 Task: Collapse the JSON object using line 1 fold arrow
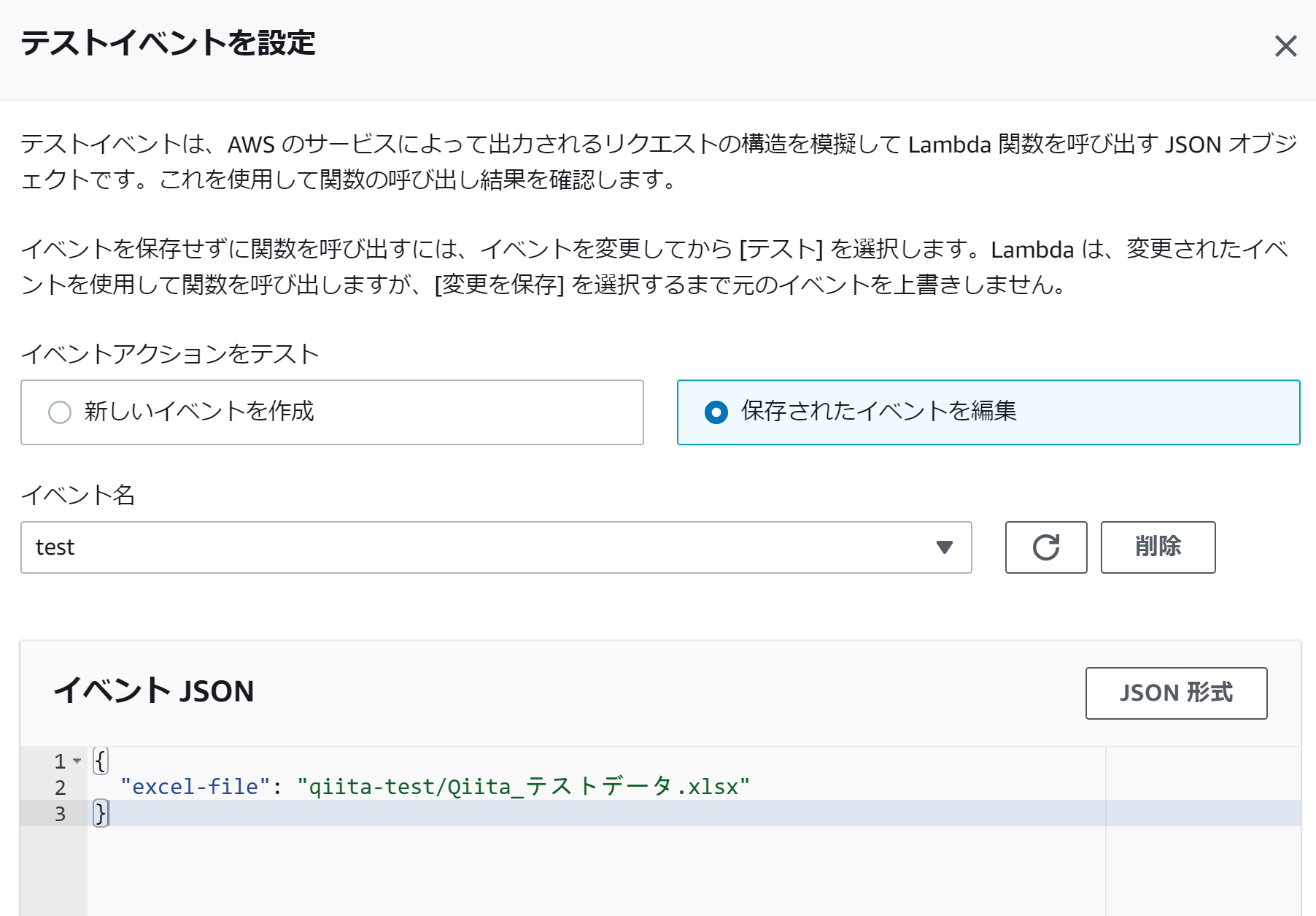tap(77, 759)
